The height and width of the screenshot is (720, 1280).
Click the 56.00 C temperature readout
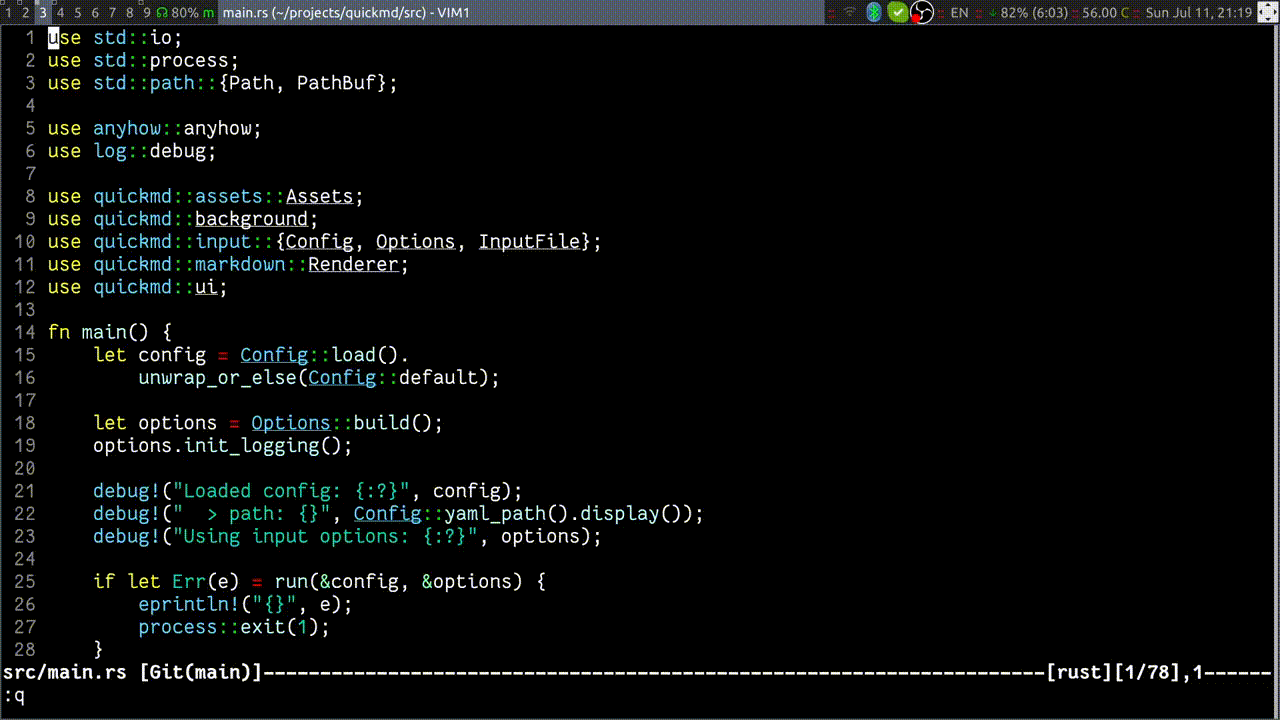(1105, 13)
